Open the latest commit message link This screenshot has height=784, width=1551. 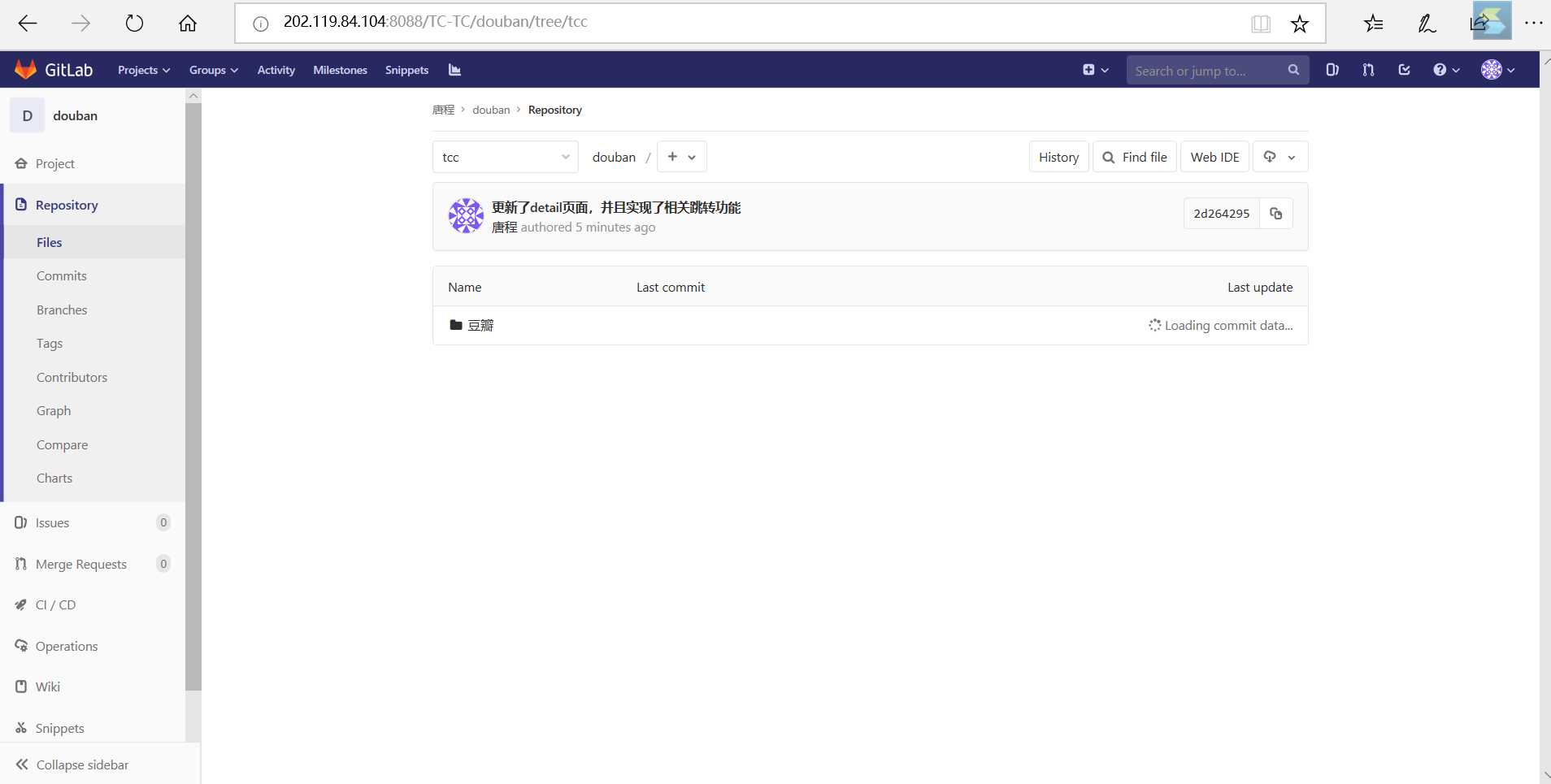pyautogui.click(x=616, y=208)
